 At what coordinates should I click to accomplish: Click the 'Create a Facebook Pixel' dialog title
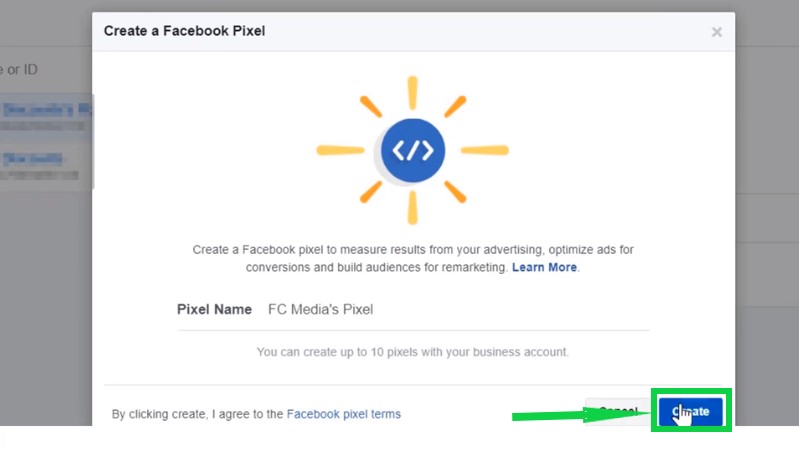point(184,31)
